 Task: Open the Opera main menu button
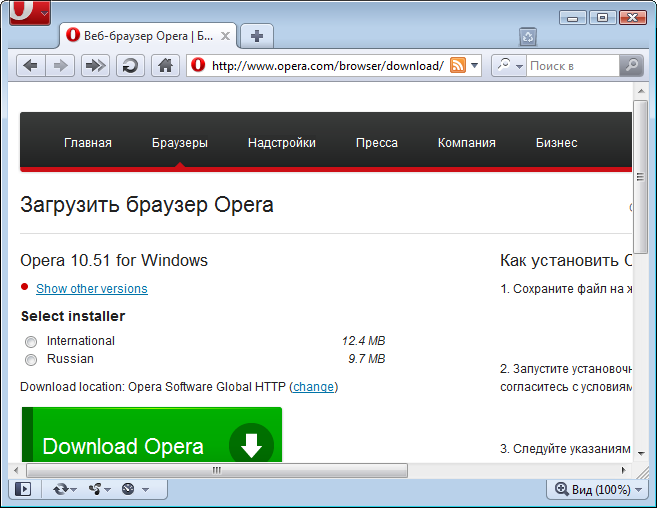(x=30, y=12)
